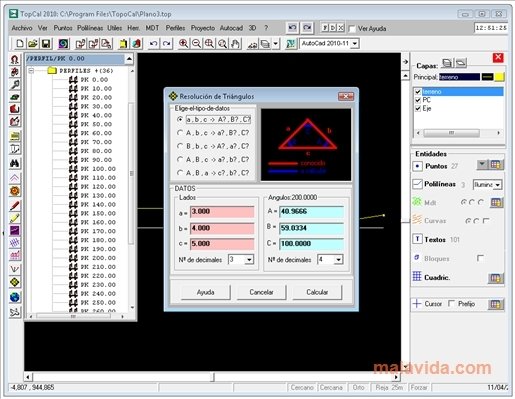Click the Cuadric. grid icon
Viewport: 515px width, 399px height.
coord(417,277)
